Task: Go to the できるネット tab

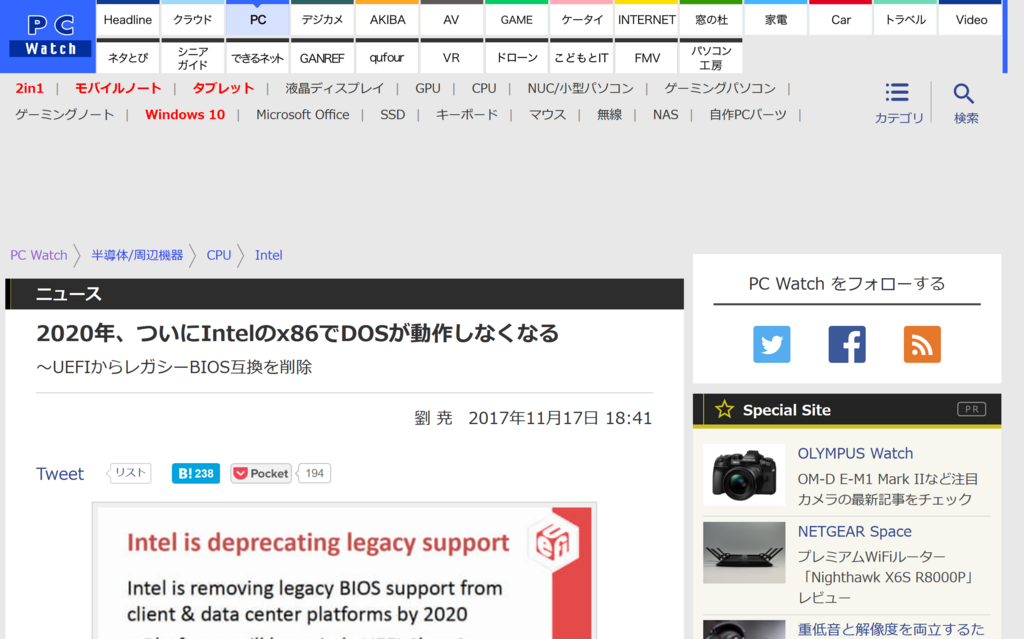Action: [x=258, y=57]
